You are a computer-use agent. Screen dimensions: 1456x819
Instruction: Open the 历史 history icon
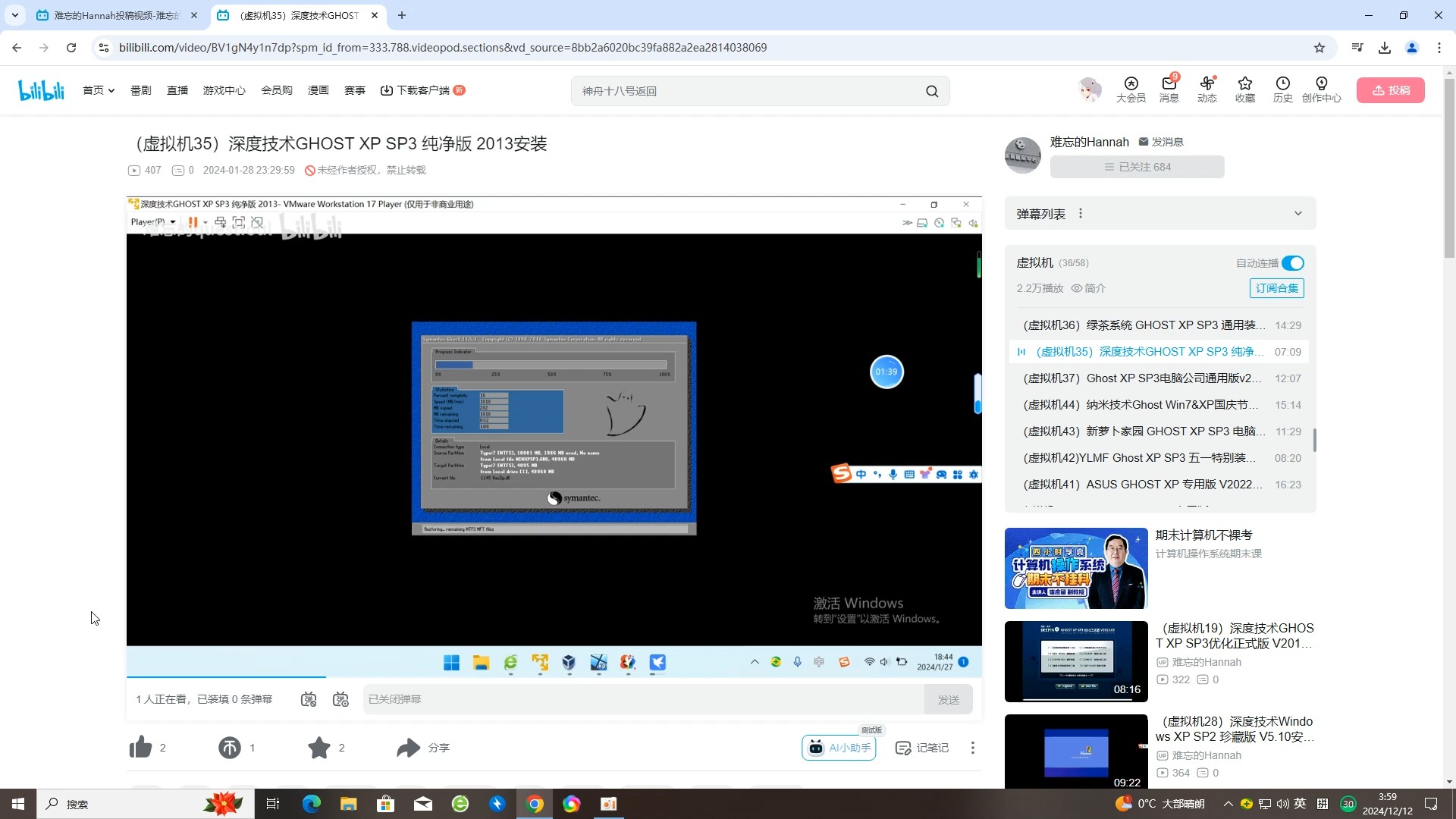(x=1282, y=89)
